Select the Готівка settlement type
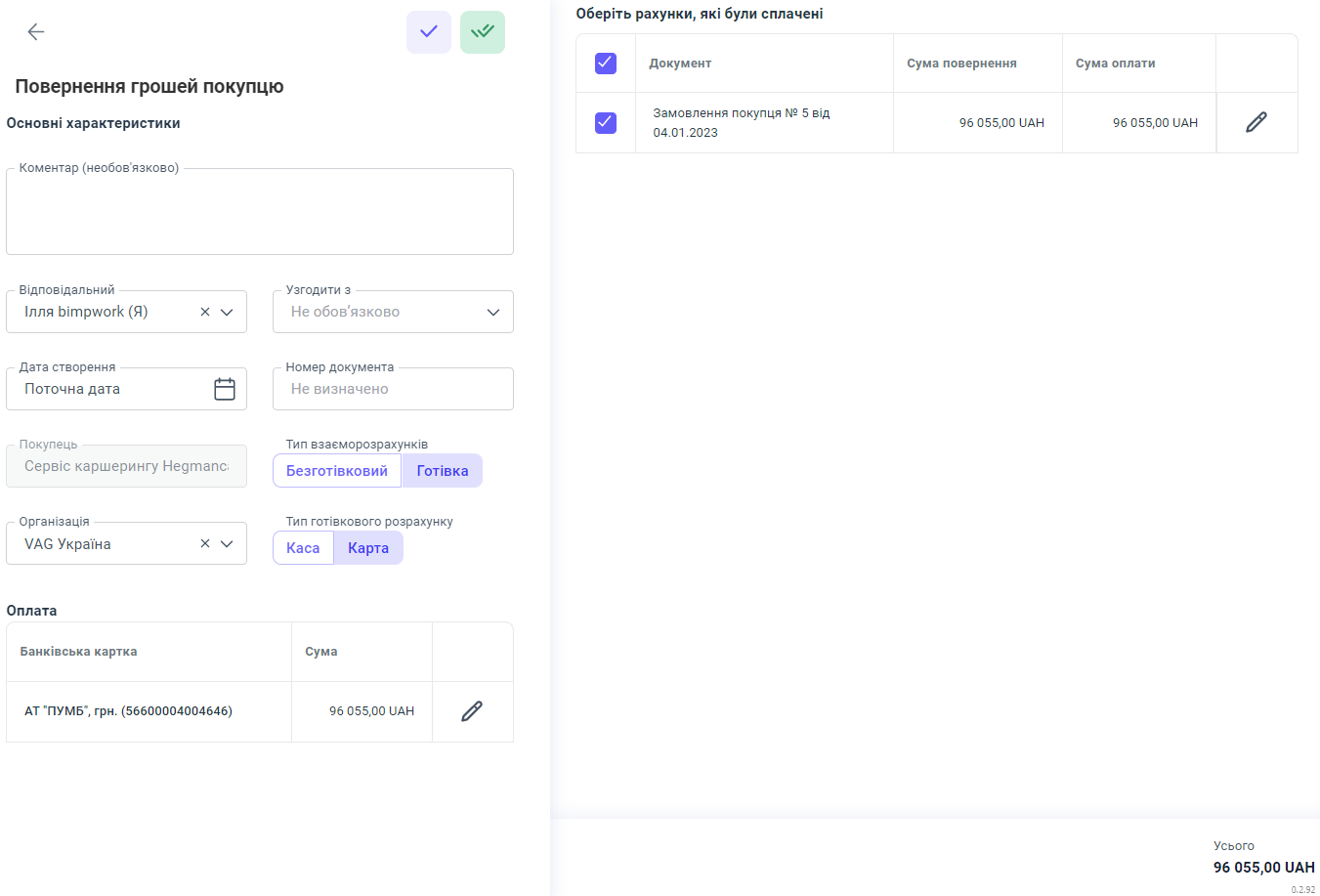The height and width of the screenshot is (896, 1320). pos(443,471)
